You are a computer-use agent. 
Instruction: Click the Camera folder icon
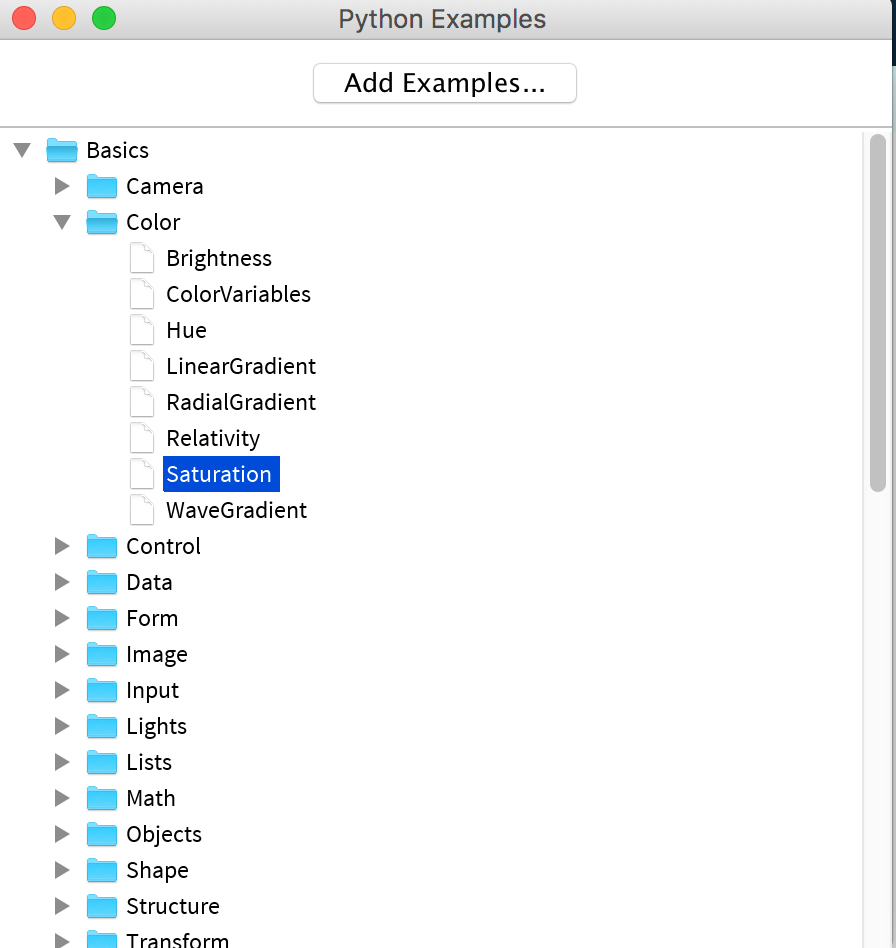tap(102, 186)
